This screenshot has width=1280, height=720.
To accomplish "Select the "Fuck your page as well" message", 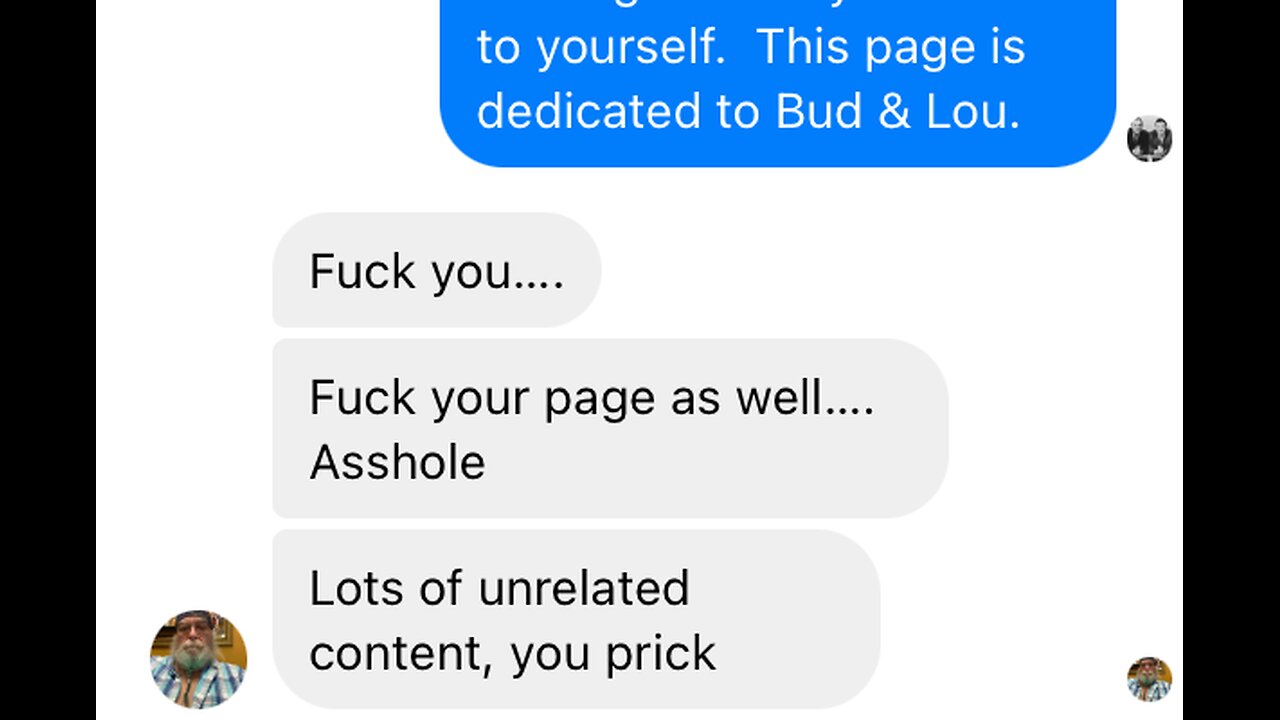I will pos(610,428).
